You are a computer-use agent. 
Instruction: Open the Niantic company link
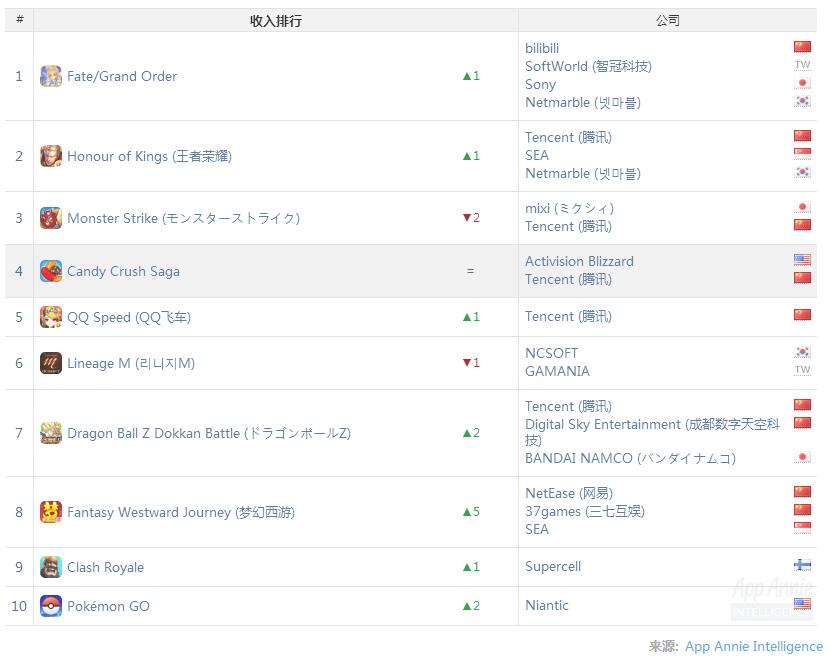547,605
